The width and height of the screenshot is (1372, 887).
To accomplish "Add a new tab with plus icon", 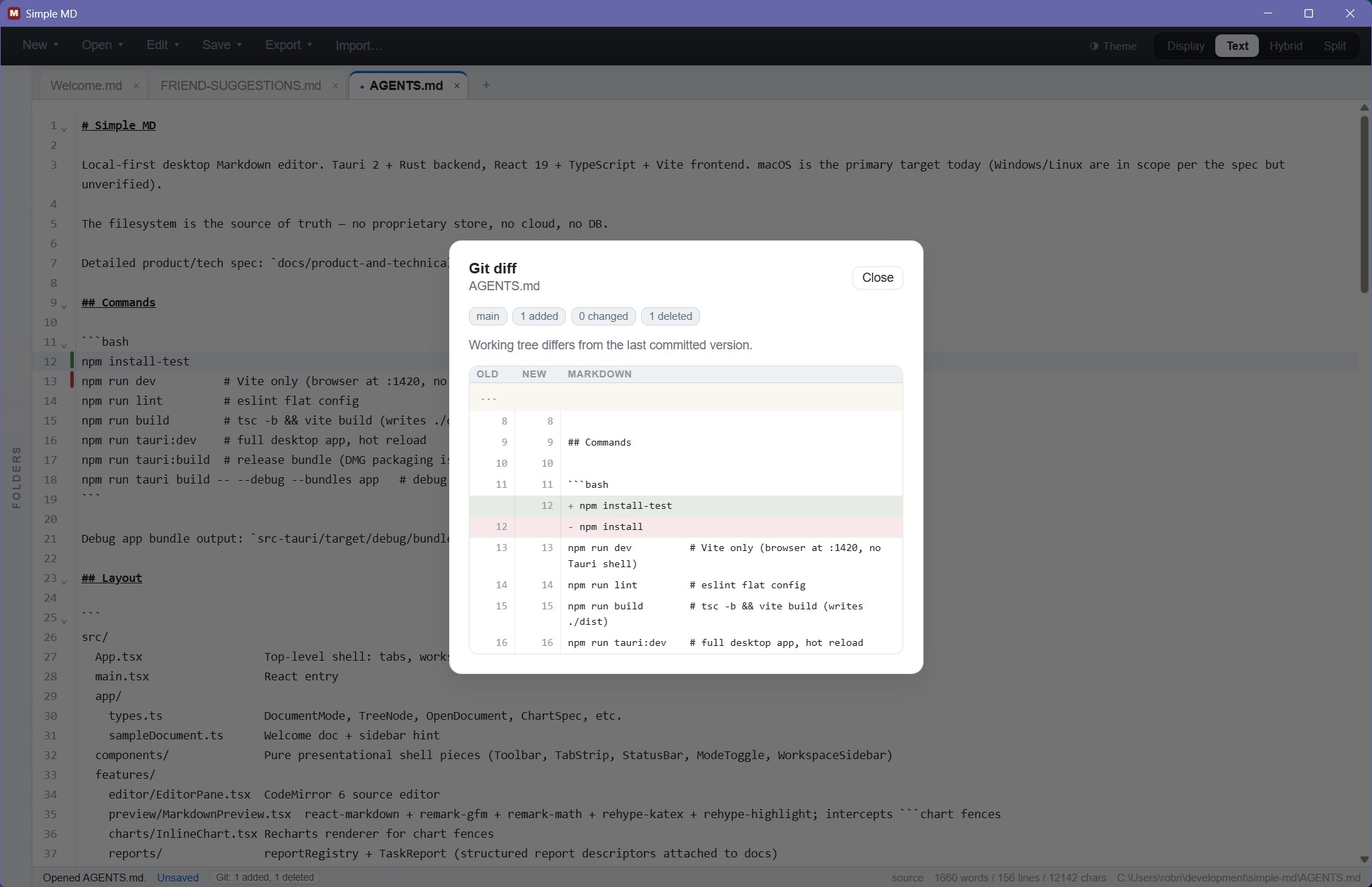I will (x=486, y=85).
